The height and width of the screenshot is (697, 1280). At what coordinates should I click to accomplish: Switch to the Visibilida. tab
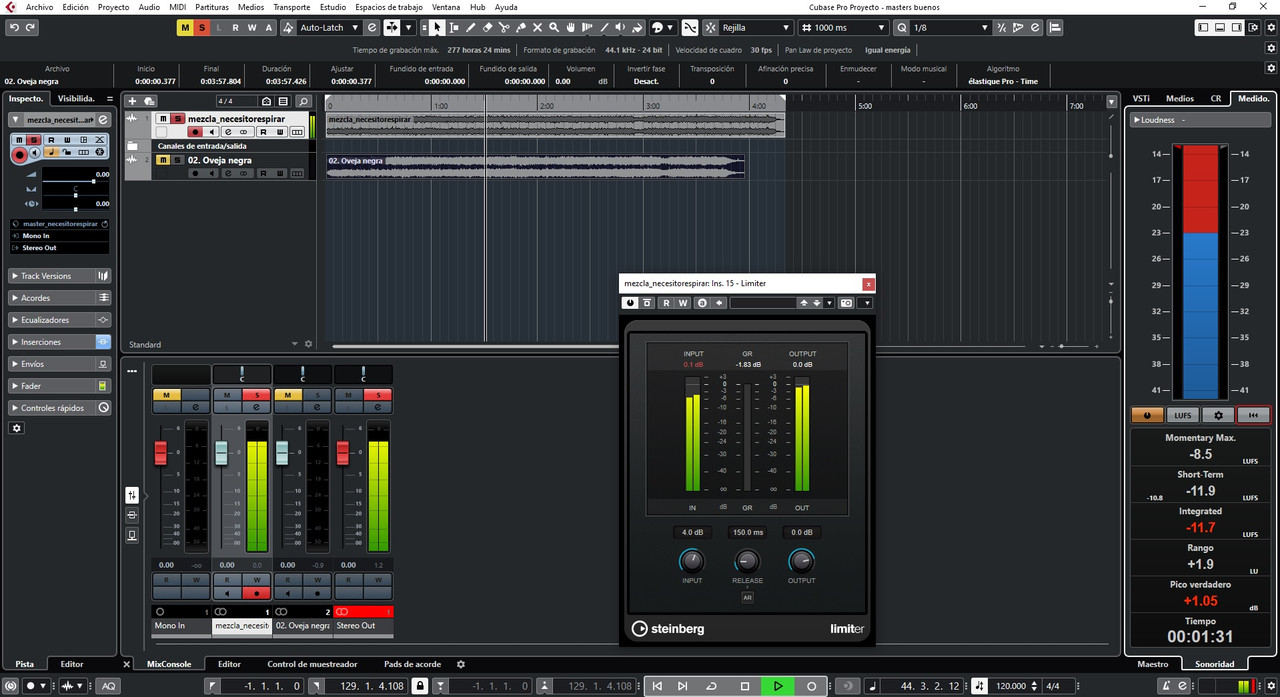point(76,98)
